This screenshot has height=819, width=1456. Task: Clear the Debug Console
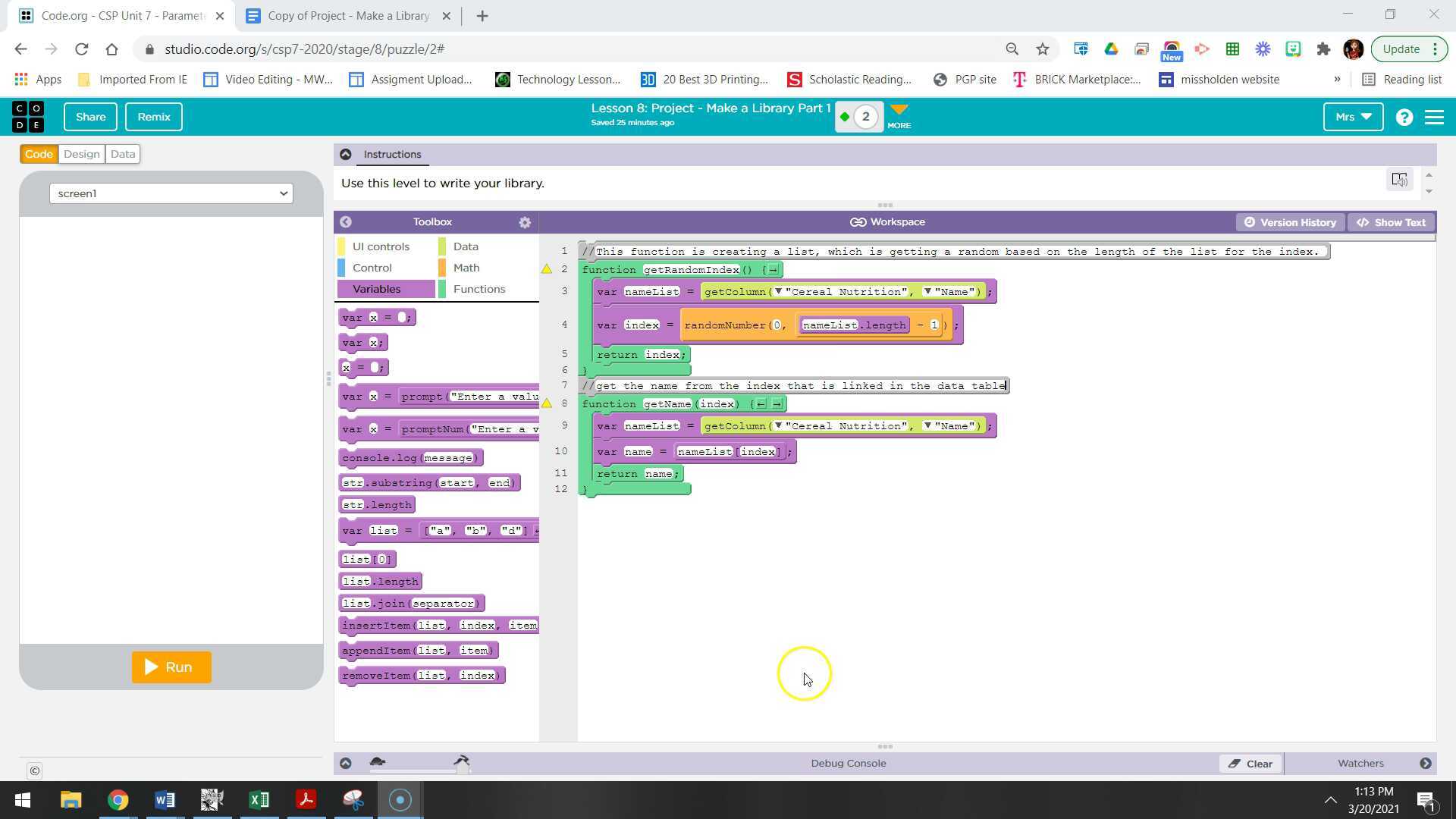[x=1250, y=763]
